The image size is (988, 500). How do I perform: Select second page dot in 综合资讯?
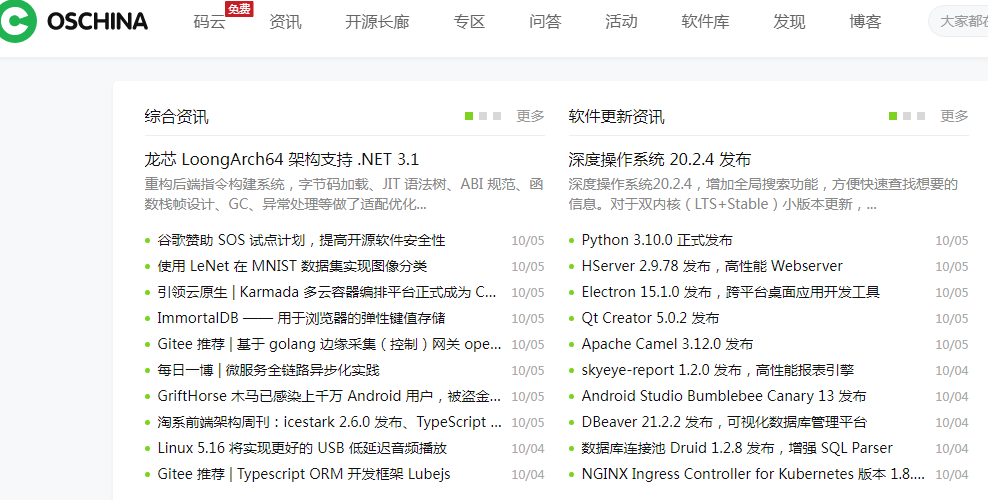click(x=483, y=116)
